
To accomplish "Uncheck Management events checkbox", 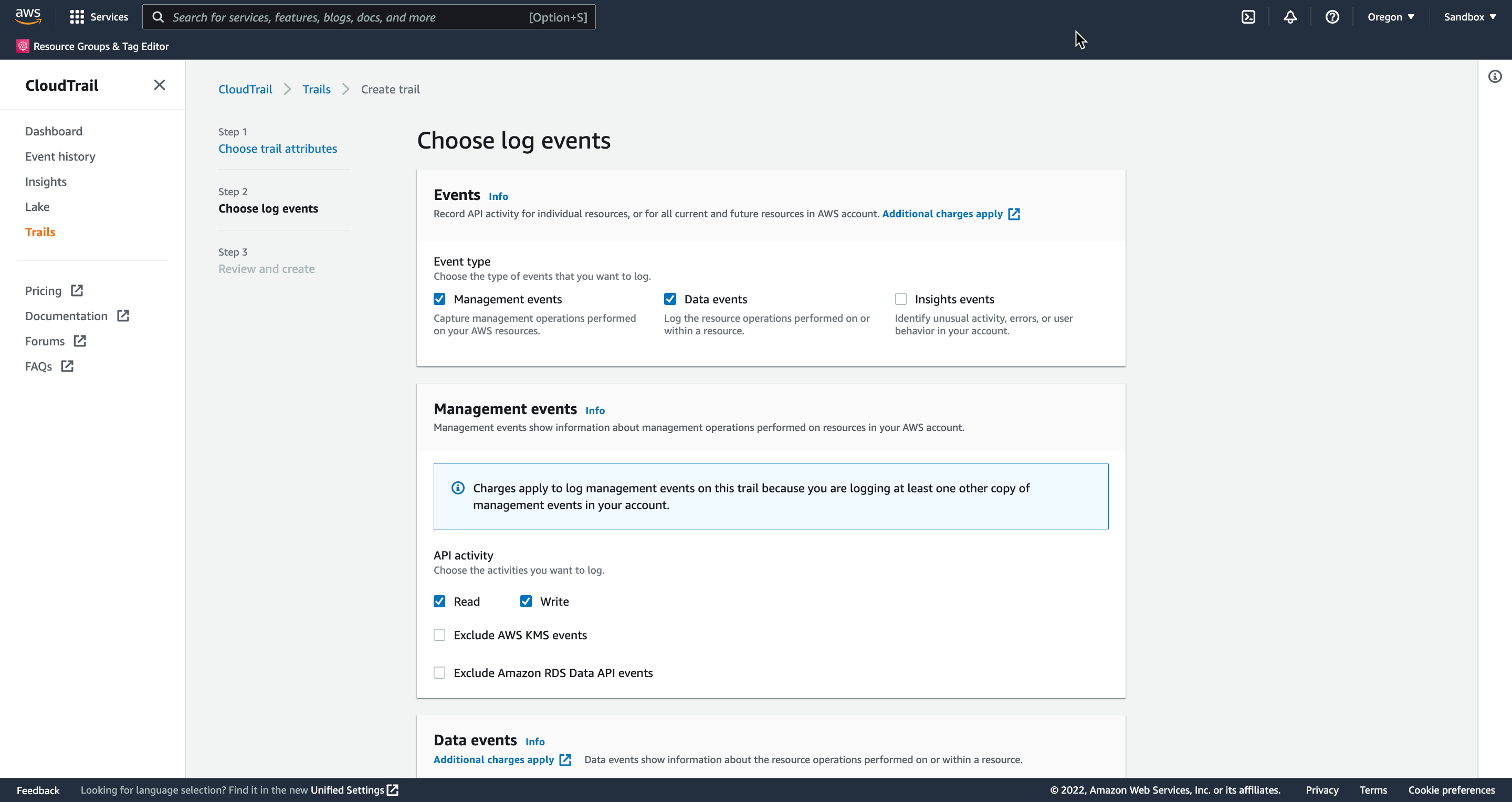I will (439, 299).
